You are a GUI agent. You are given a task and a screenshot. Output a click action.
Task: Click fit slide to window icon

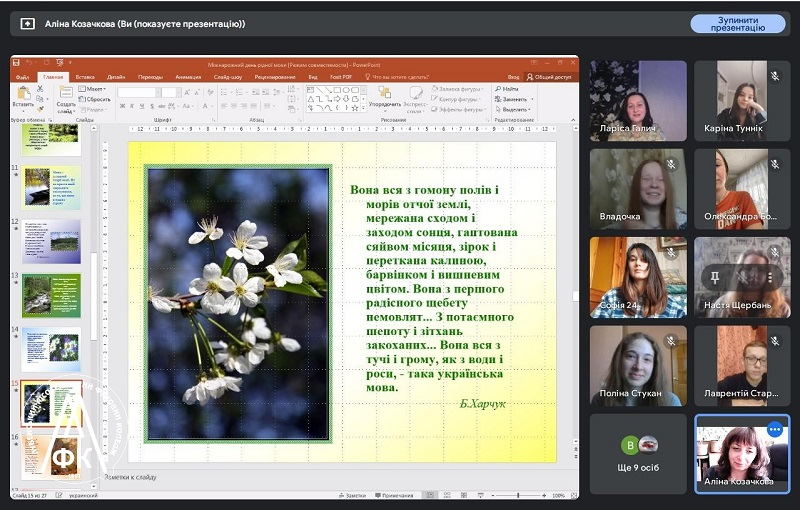pyautogui.click(x=574, y=495)
